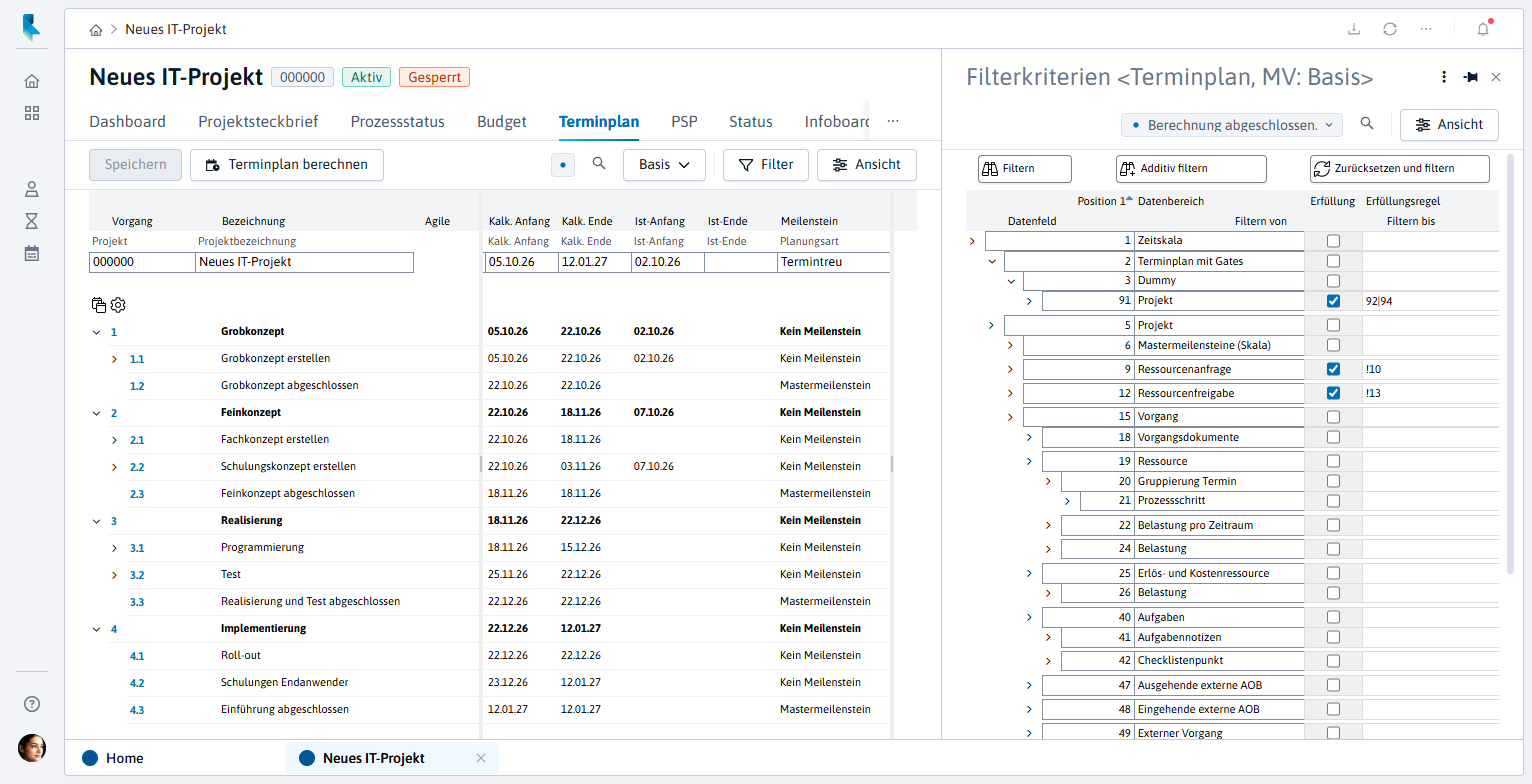Click the download icon in top bar

click(1354, 29)
